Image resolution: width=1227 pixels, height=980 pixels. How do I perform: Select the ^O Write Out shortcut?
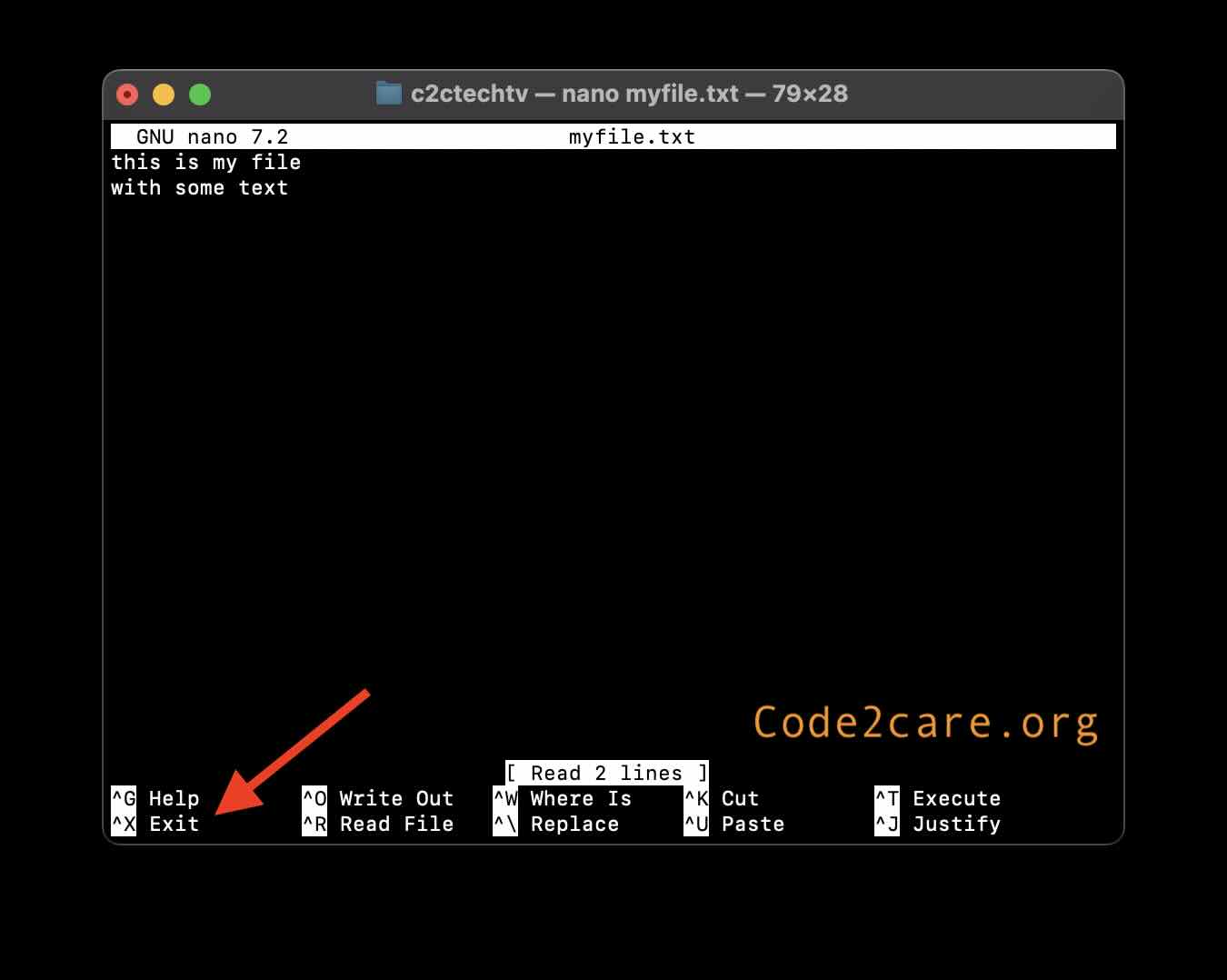(x=378, y=798)
